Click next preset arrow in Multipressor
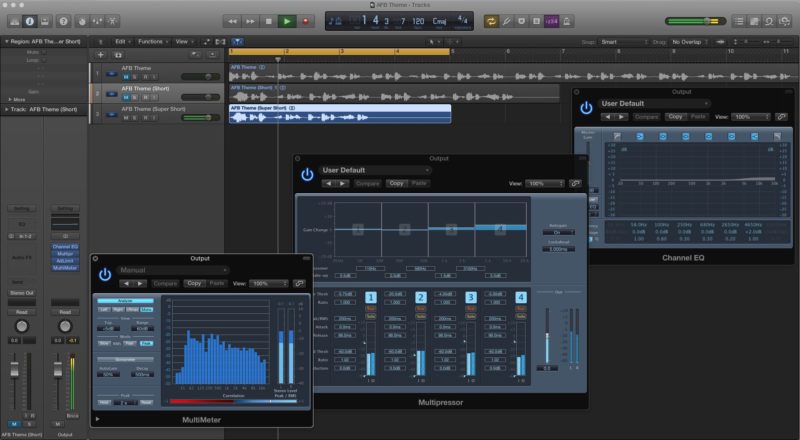This screenshot has height=440, width=800. 342,183
